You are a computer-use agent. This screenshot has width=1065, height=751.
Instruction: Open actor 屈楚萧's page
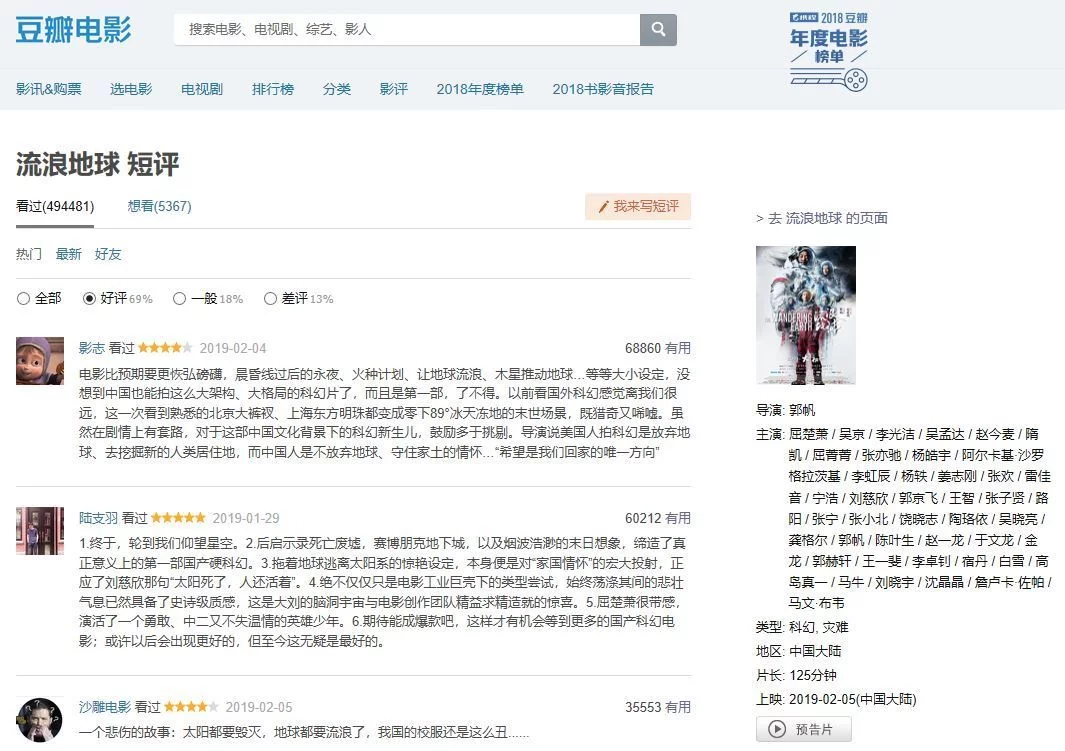(x=808, y=434)
